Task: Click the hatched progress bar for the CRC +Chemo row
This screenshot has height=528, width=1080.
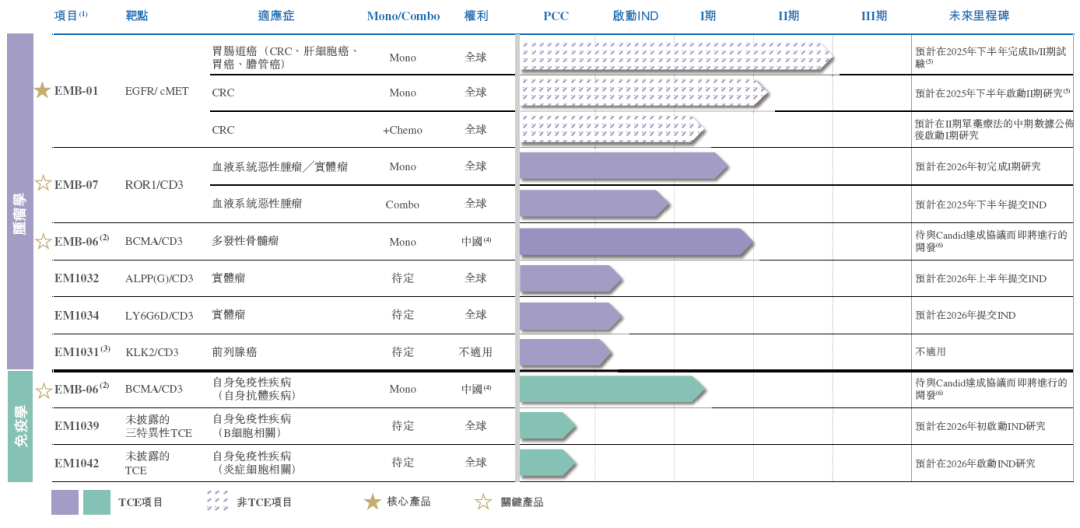Action: coord(612,129)
